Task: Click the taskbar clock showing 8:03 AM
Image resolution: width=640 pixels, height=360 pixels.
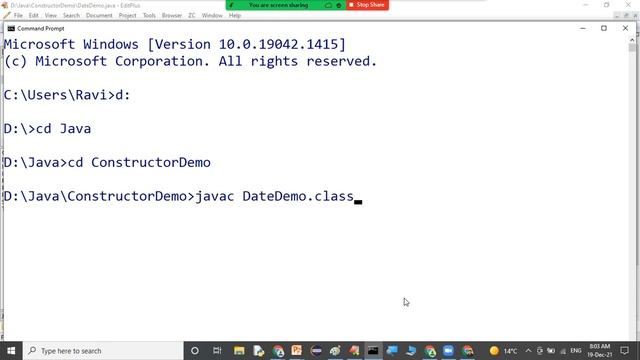Action: 600,351
